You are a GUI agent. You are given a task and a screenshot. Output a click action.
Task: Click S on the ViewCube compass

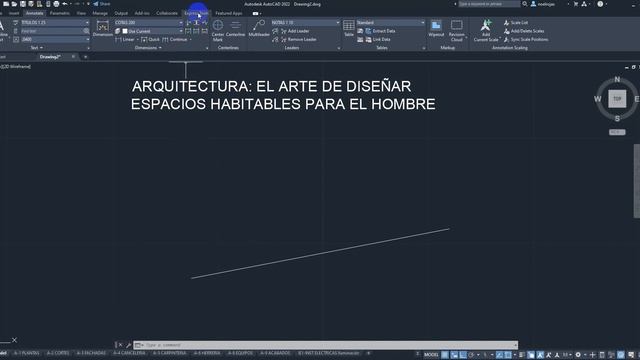click(x=617, y=119)
